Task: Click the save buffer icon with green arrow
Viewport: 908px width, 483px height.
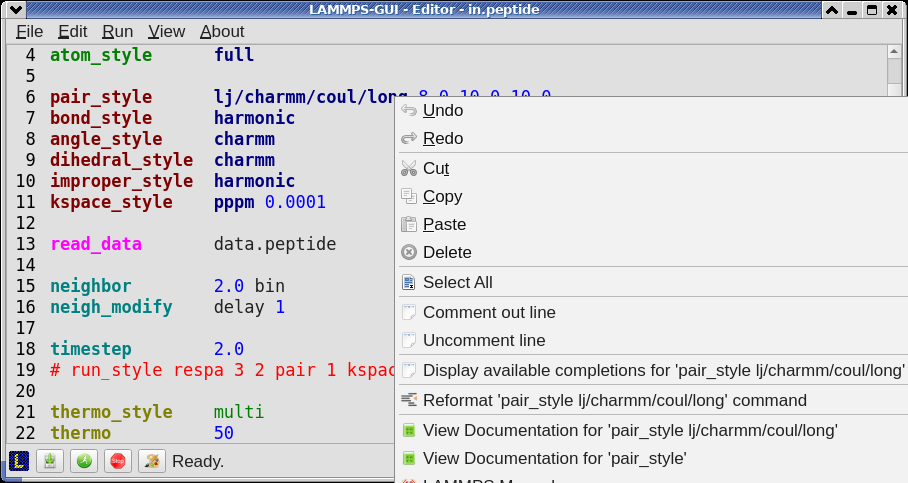Action: pos(50,461)
